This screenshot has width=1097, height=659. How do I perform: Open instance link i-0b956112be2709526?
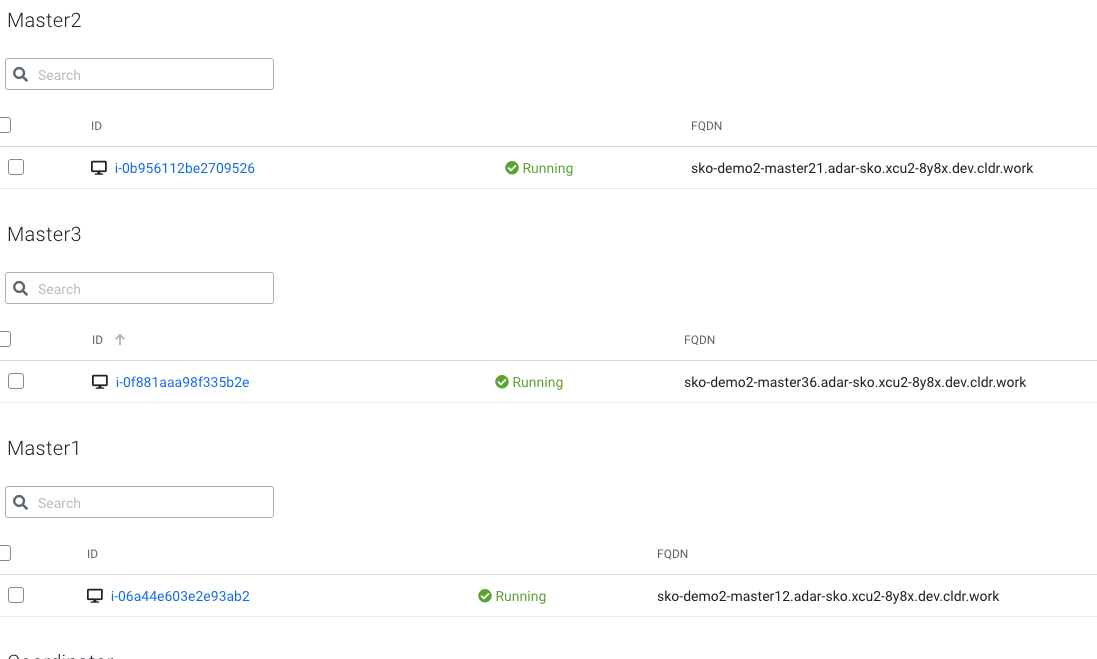(x=185, y=168)
